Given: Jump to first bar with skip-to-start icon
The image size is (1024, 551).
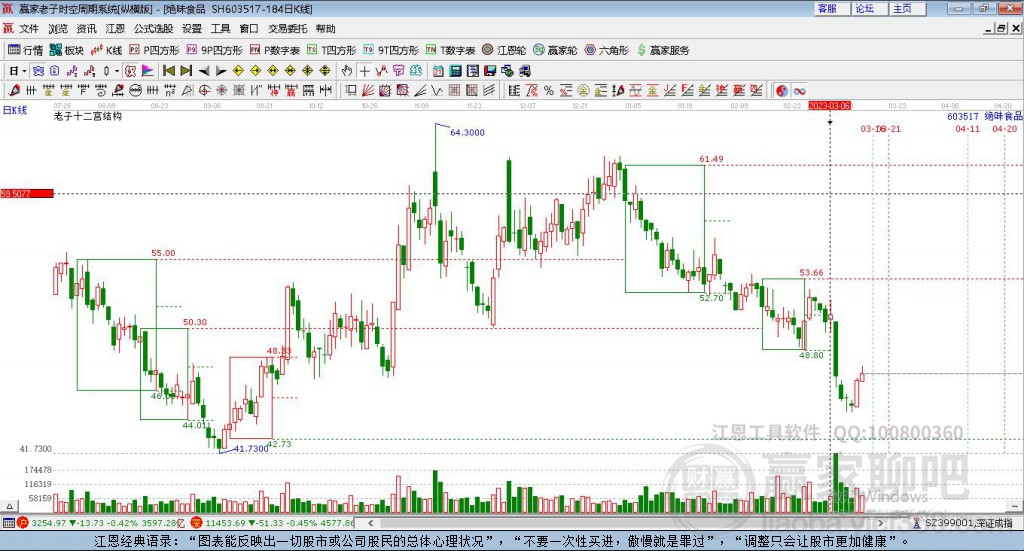Looking at the screenshot, I should [168, 71].
